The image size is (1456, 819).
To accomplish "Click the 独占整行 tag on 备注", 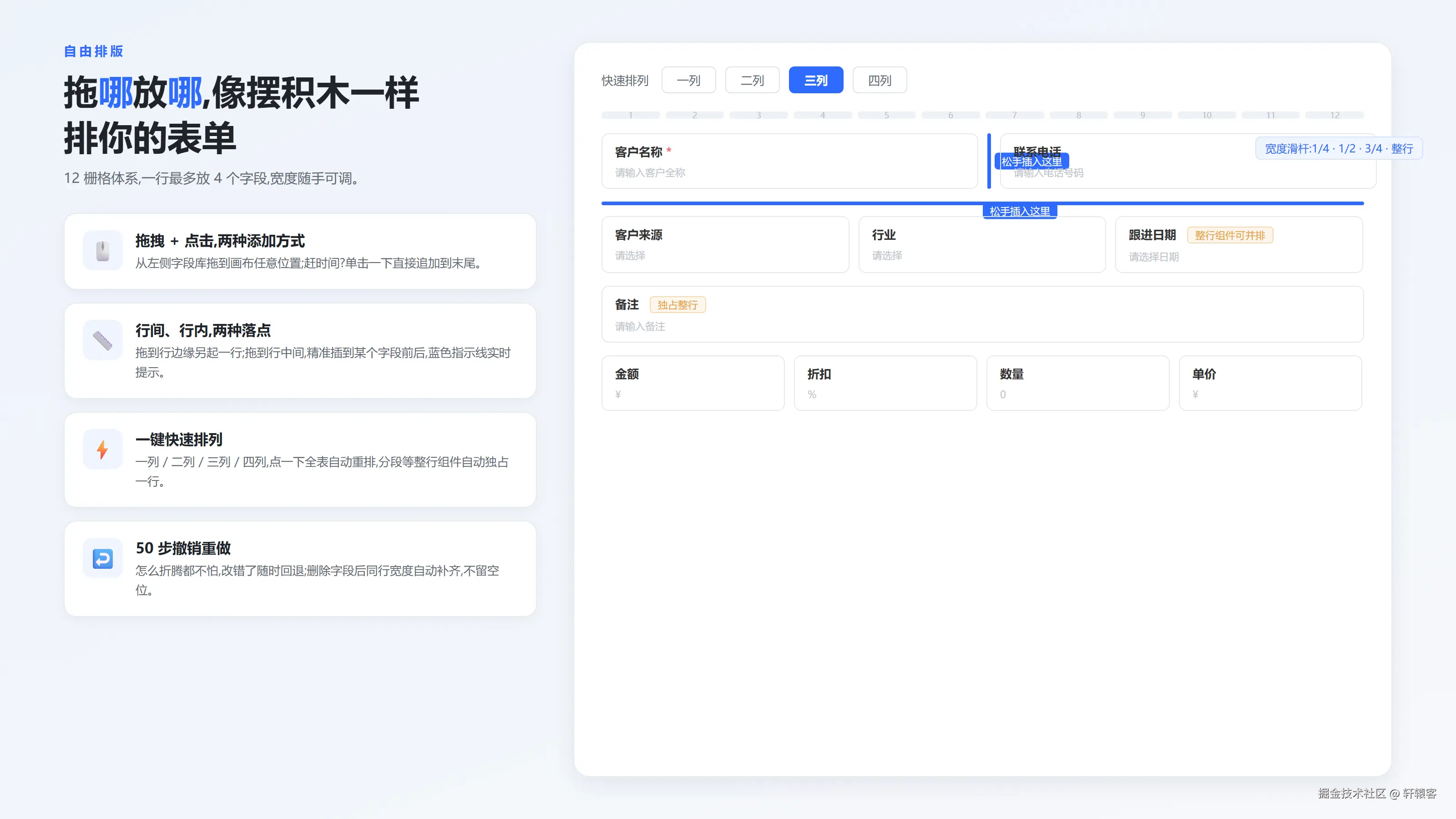I will (x=677, y=305).
